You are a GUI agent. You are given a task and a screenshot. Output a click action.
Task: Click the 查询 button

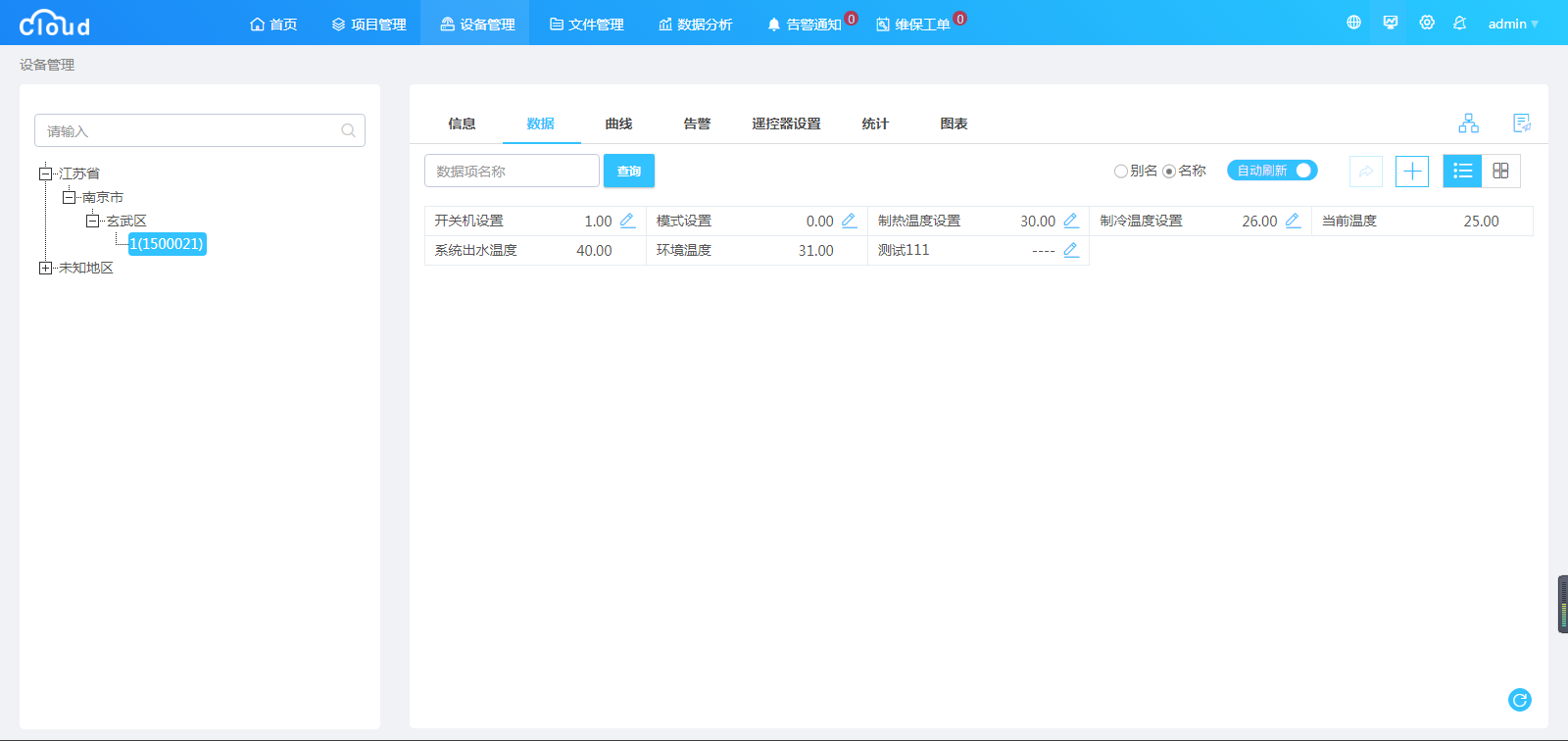629,171
